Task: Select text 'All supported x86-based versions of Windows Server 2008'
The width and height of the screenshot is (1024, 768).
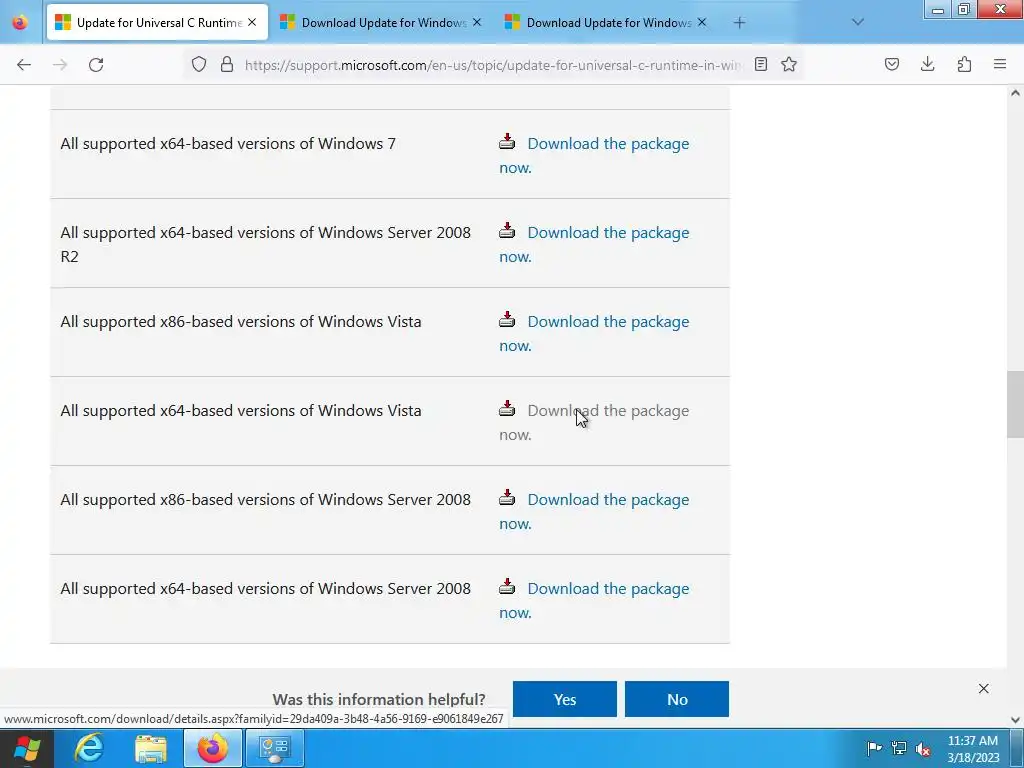Action: click(x=265, y=500)
